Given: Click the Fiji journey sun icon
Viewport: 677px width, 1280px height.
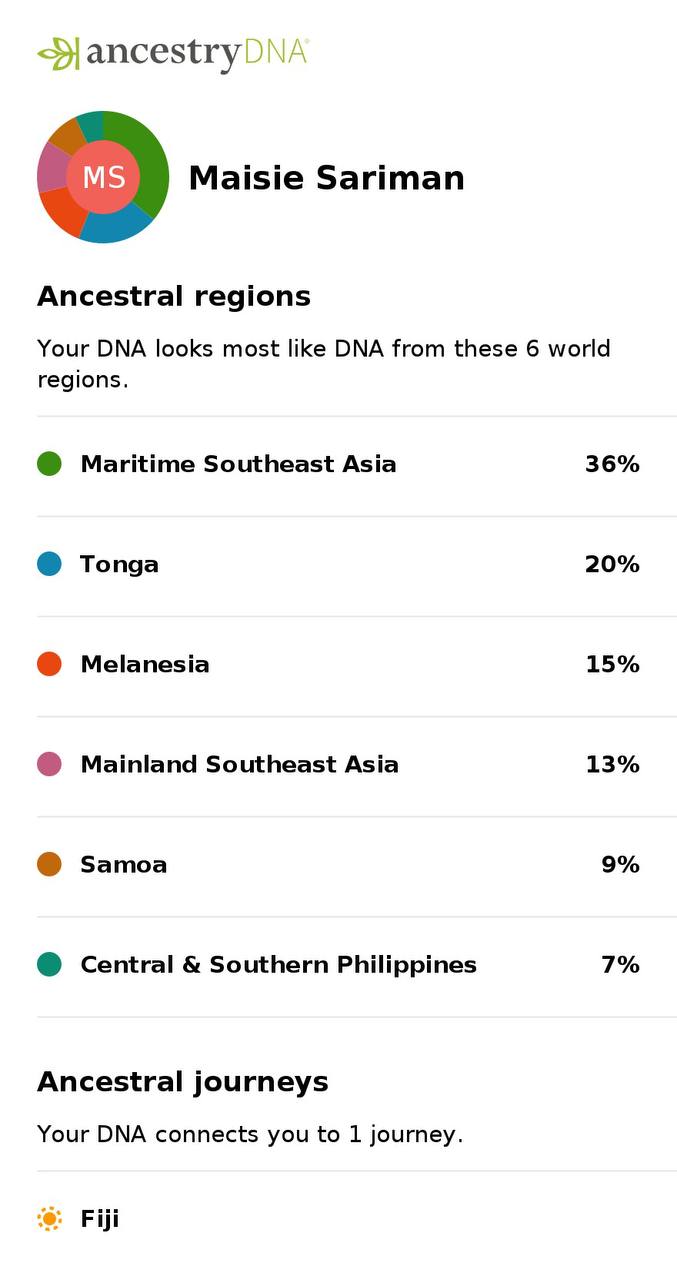Looking at the screenshot, I should pyautogui.click(x=49, y=1218).
